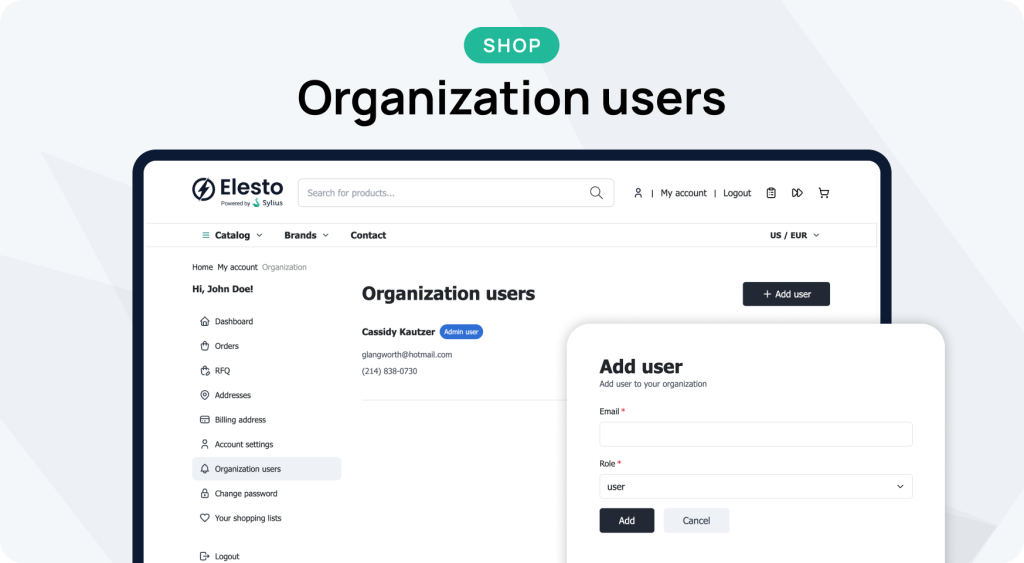This screenshot has width=1024, height=563.
Task: Open the Contact menu item
Action: pyautogui.click(x=368, y=235)
